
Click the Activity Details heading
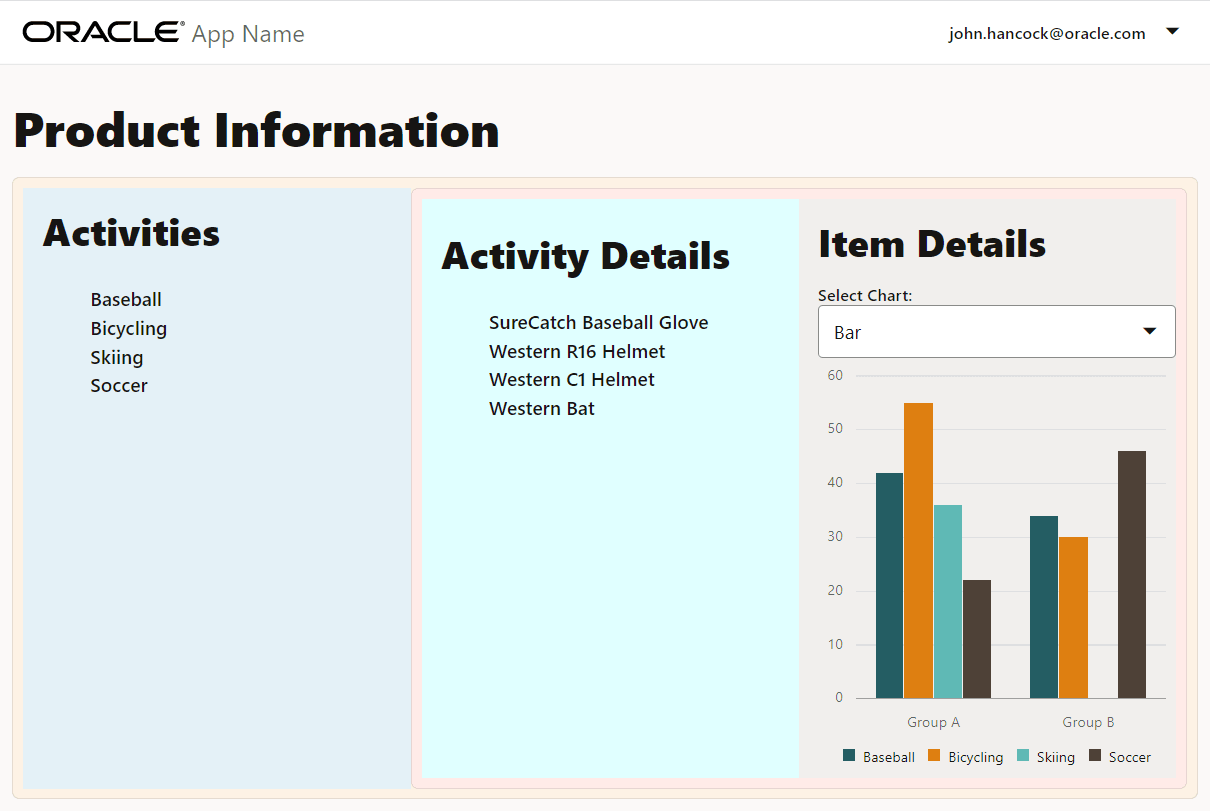point(586,256)
